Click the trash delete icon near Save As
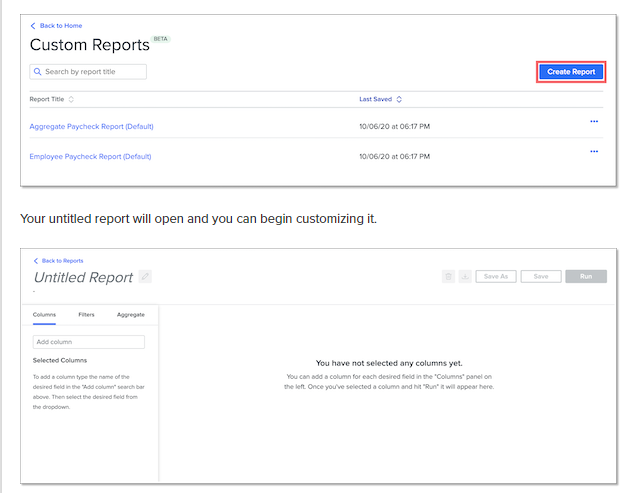Image resolution: width=632 pixels, height=493 pixels. (x=449, y=276)
